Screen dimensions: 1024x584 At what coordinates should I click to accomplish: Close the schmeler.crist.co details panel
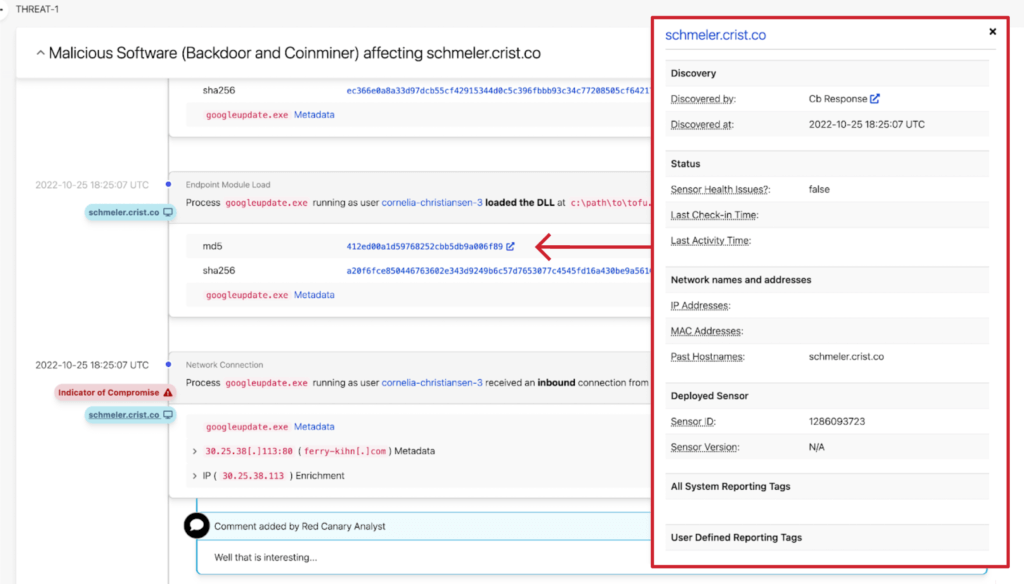992,32
